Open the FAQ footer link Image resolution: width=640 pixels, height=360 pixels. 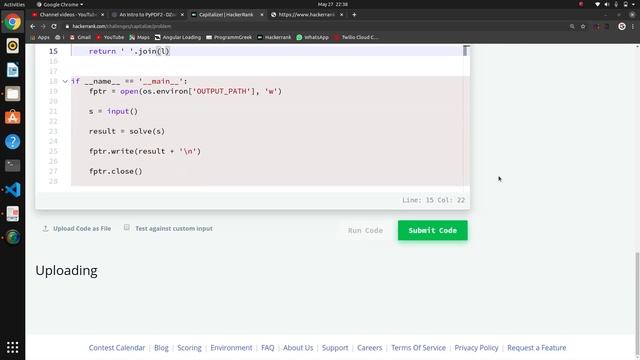tap(268, 348)
